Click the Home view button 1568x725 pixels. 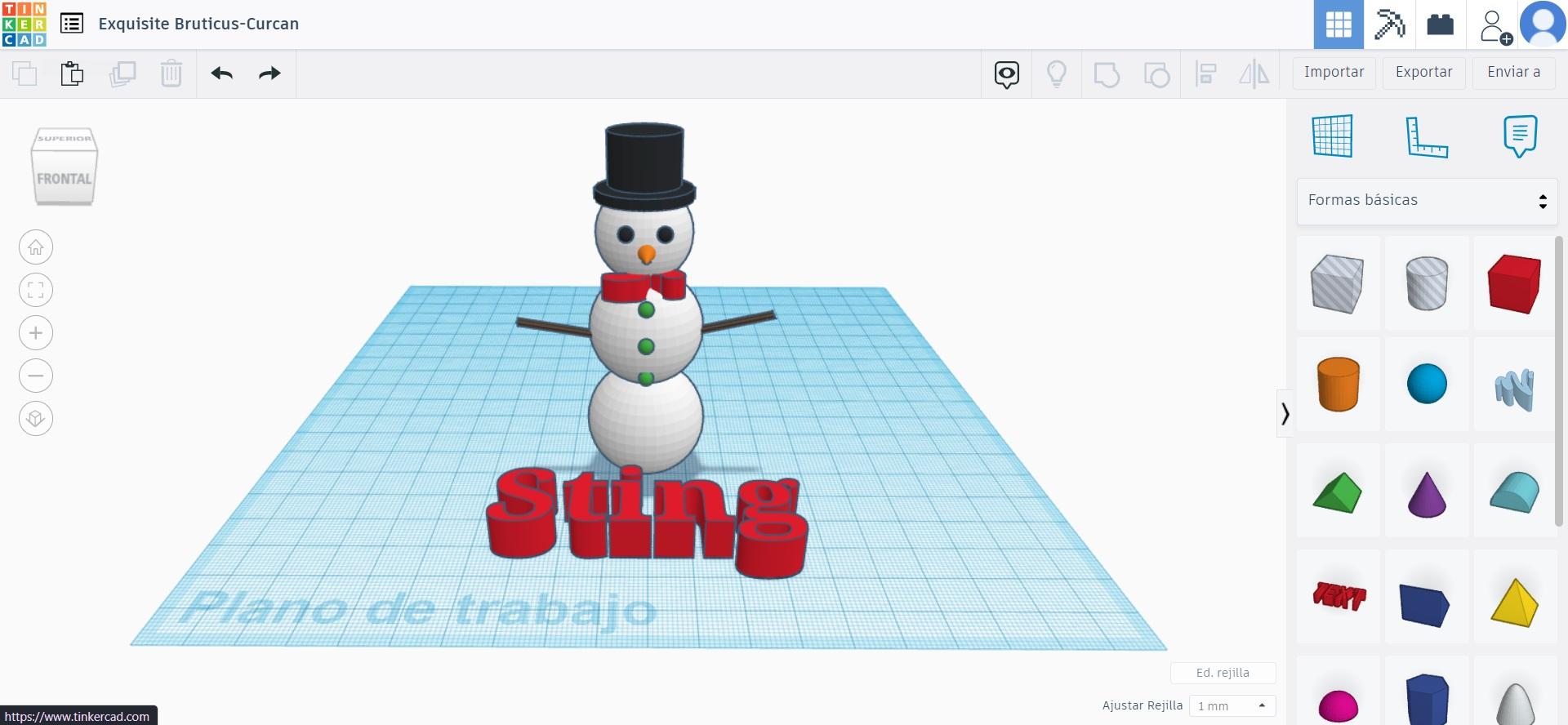[x=36, y=247]
